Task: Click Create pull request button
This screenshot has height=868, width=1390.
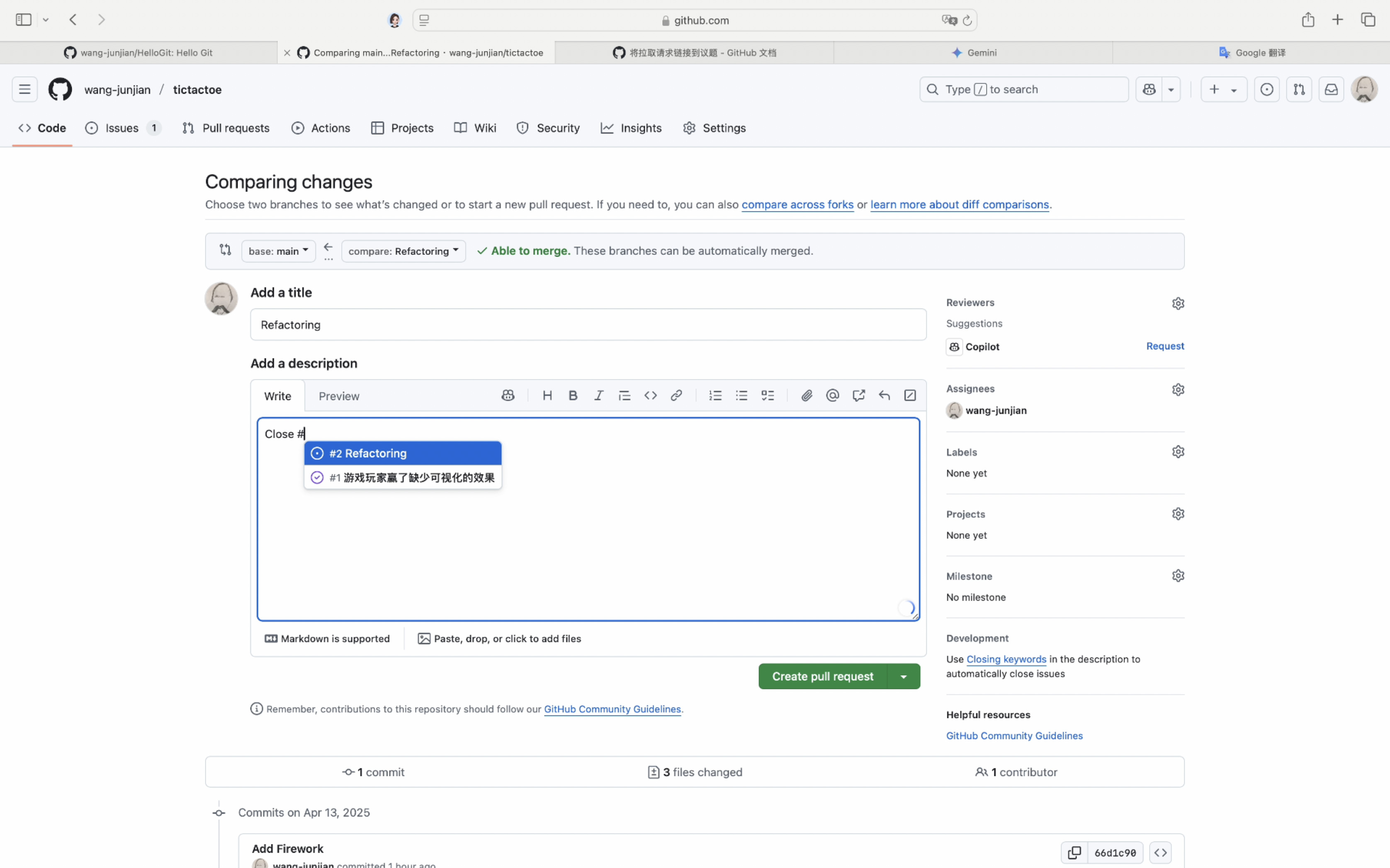Action: coord(822,676)
